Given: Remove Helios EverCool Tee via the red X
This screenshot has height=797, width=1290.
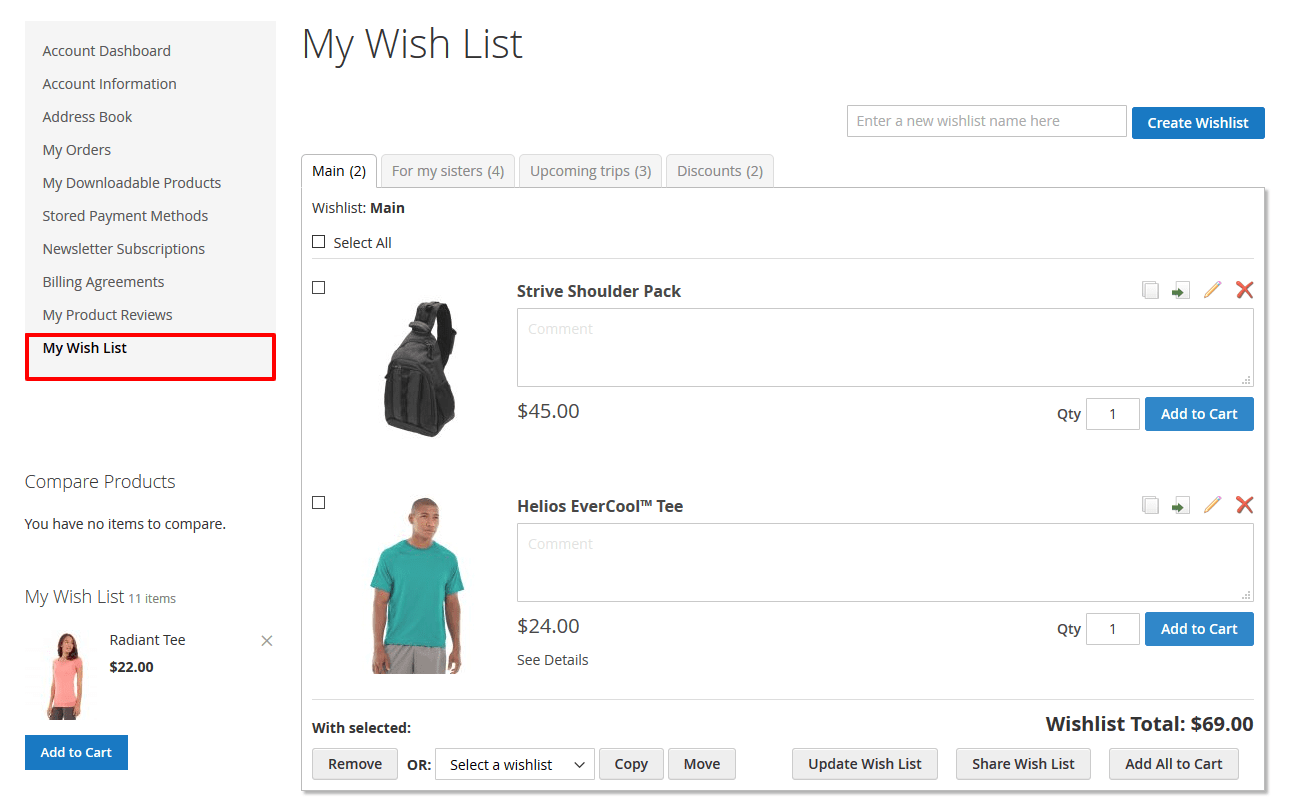Looking at the screenshot, I should point(1244,504).
